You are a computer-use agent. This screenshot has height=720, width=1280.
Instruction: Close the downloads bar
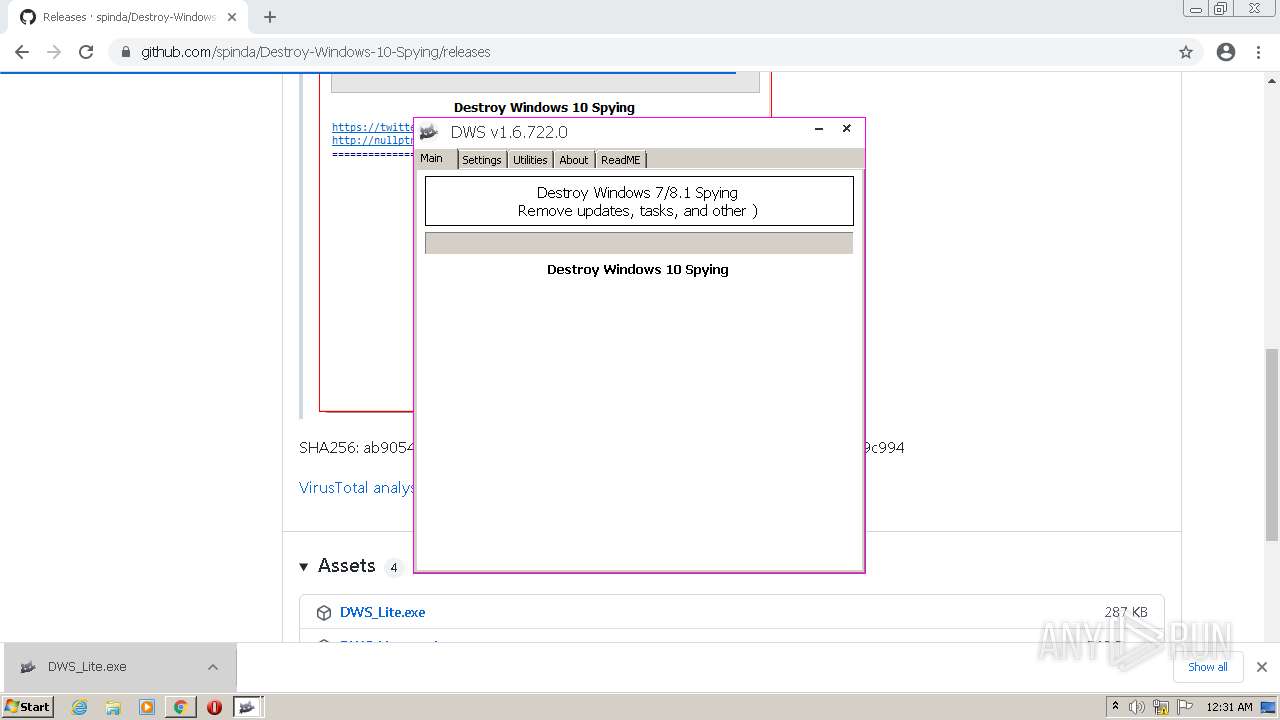point(1262,667)
